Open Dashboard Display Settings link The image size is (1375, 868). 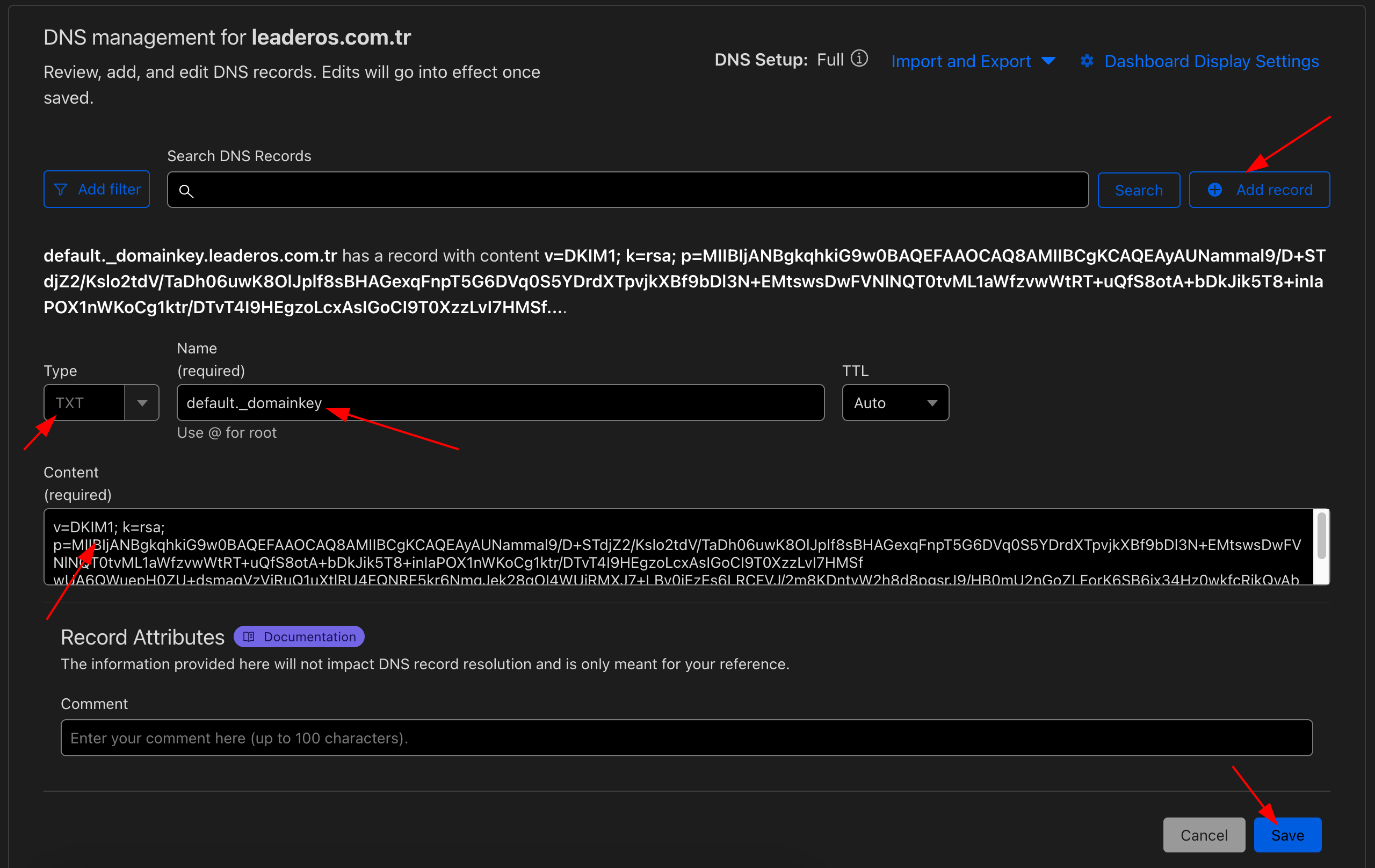[1211, 61]
